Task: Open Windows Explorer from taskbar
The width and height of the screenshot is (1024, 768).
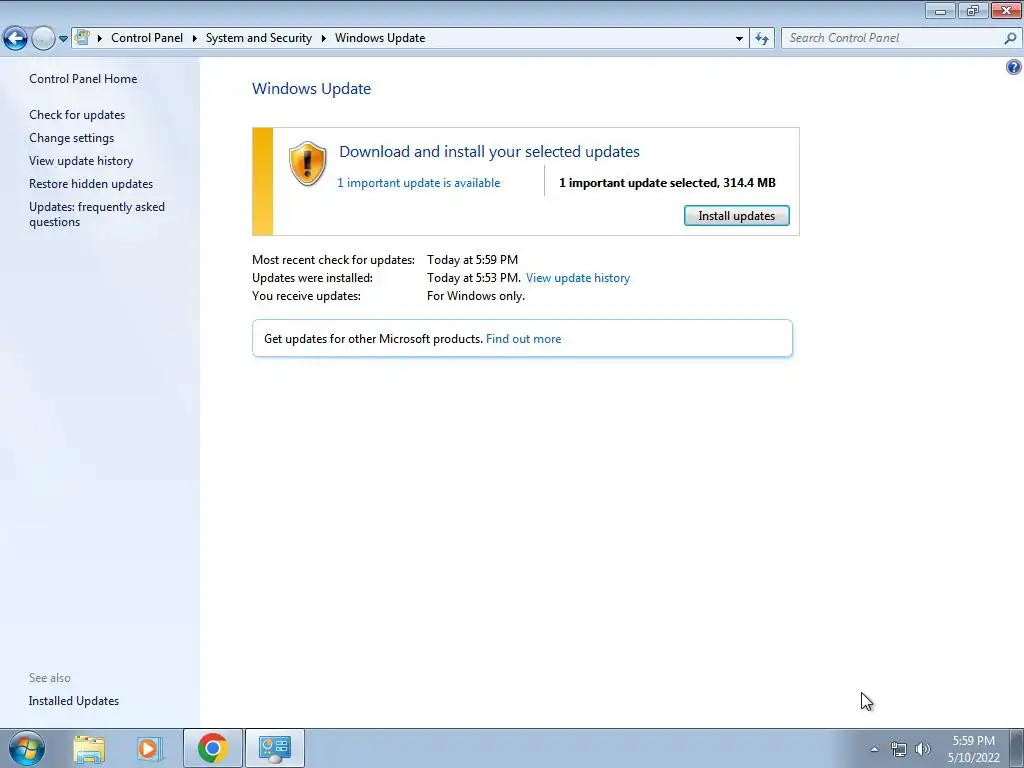Action: pos(89,748)
